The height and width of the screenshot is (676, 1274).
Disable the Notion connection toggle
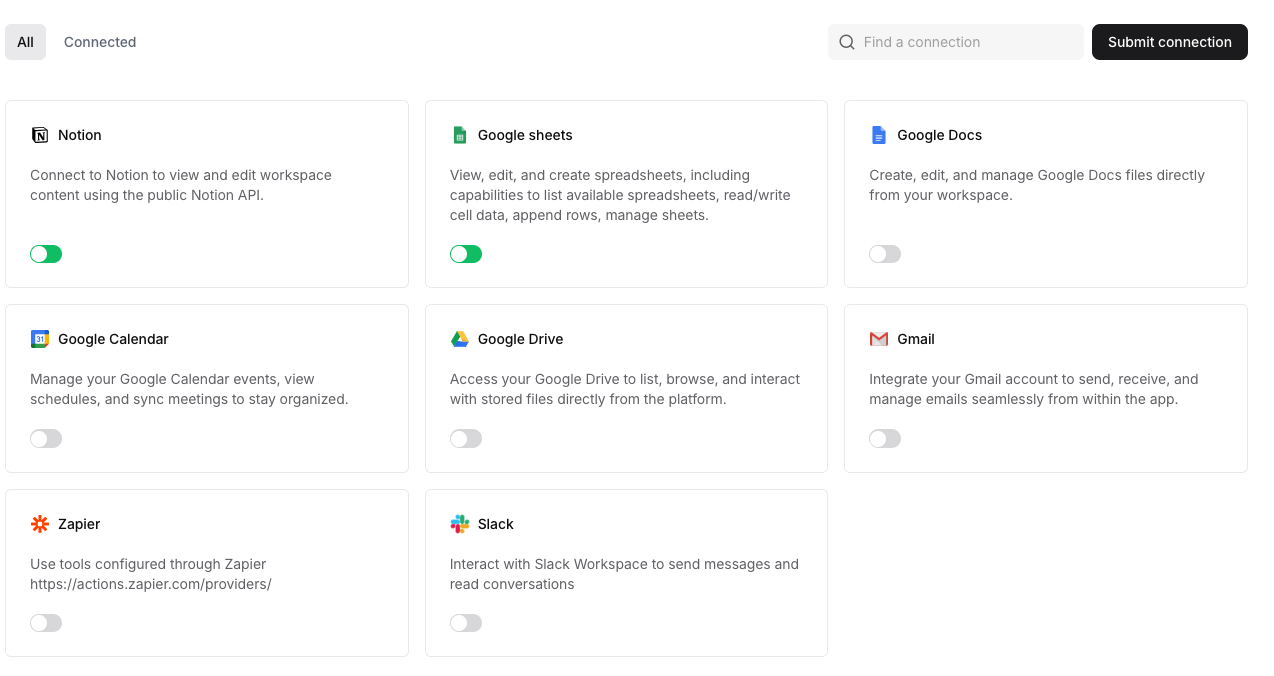(46, 254)
